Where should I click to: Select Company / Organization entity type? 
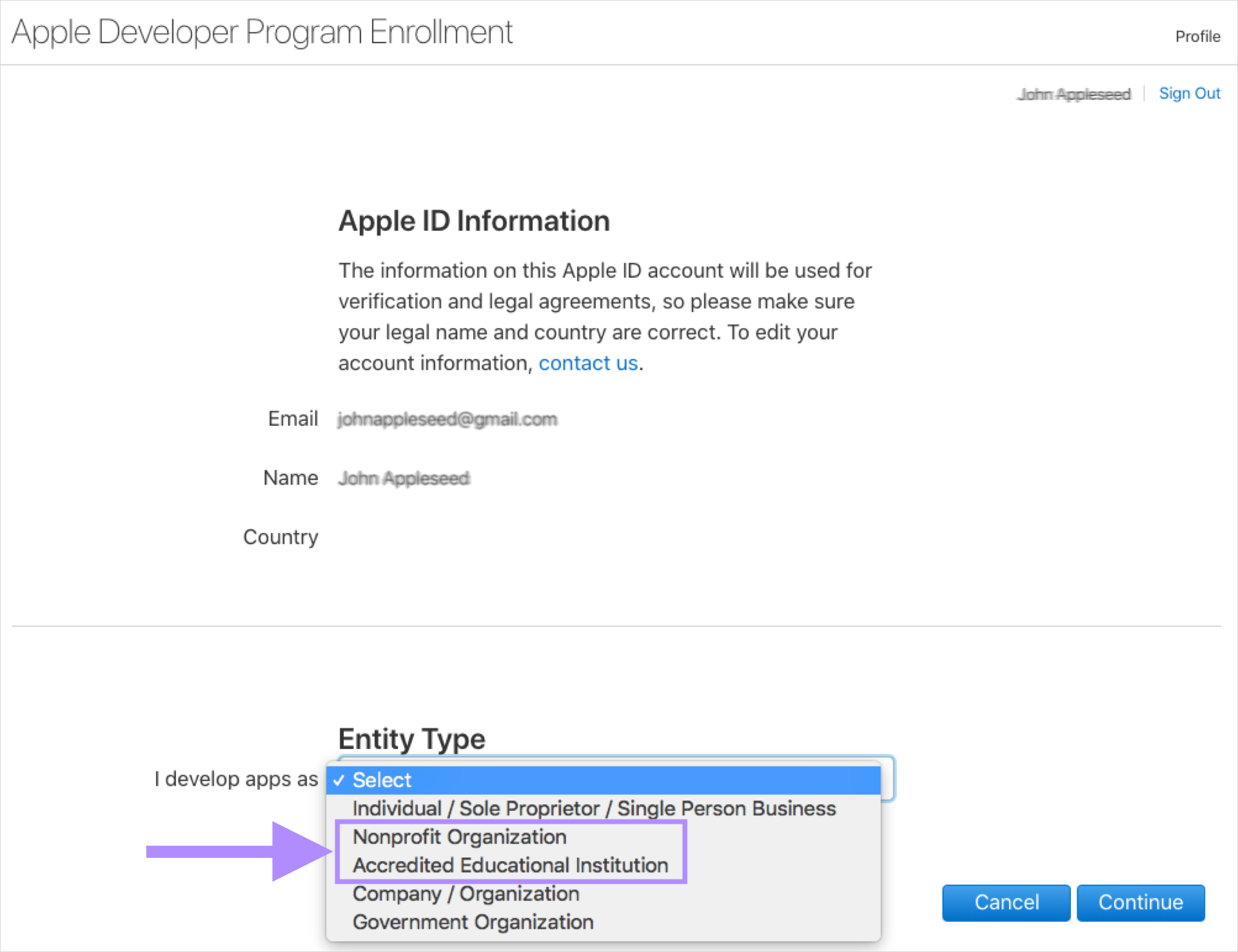pos(466,893)
